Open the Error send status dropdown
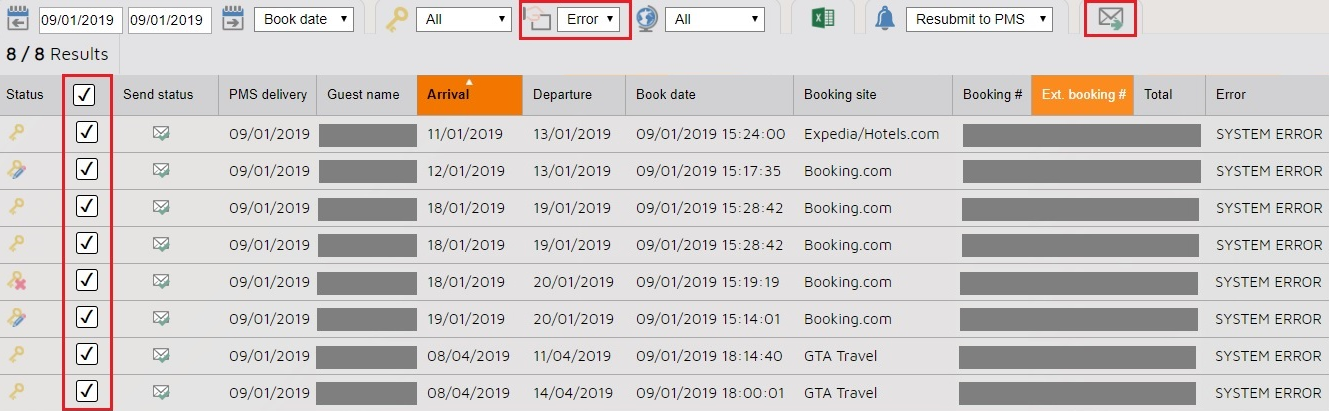Screen dimensions: 1329x411 pyautogui.click(x=588, y=19)
